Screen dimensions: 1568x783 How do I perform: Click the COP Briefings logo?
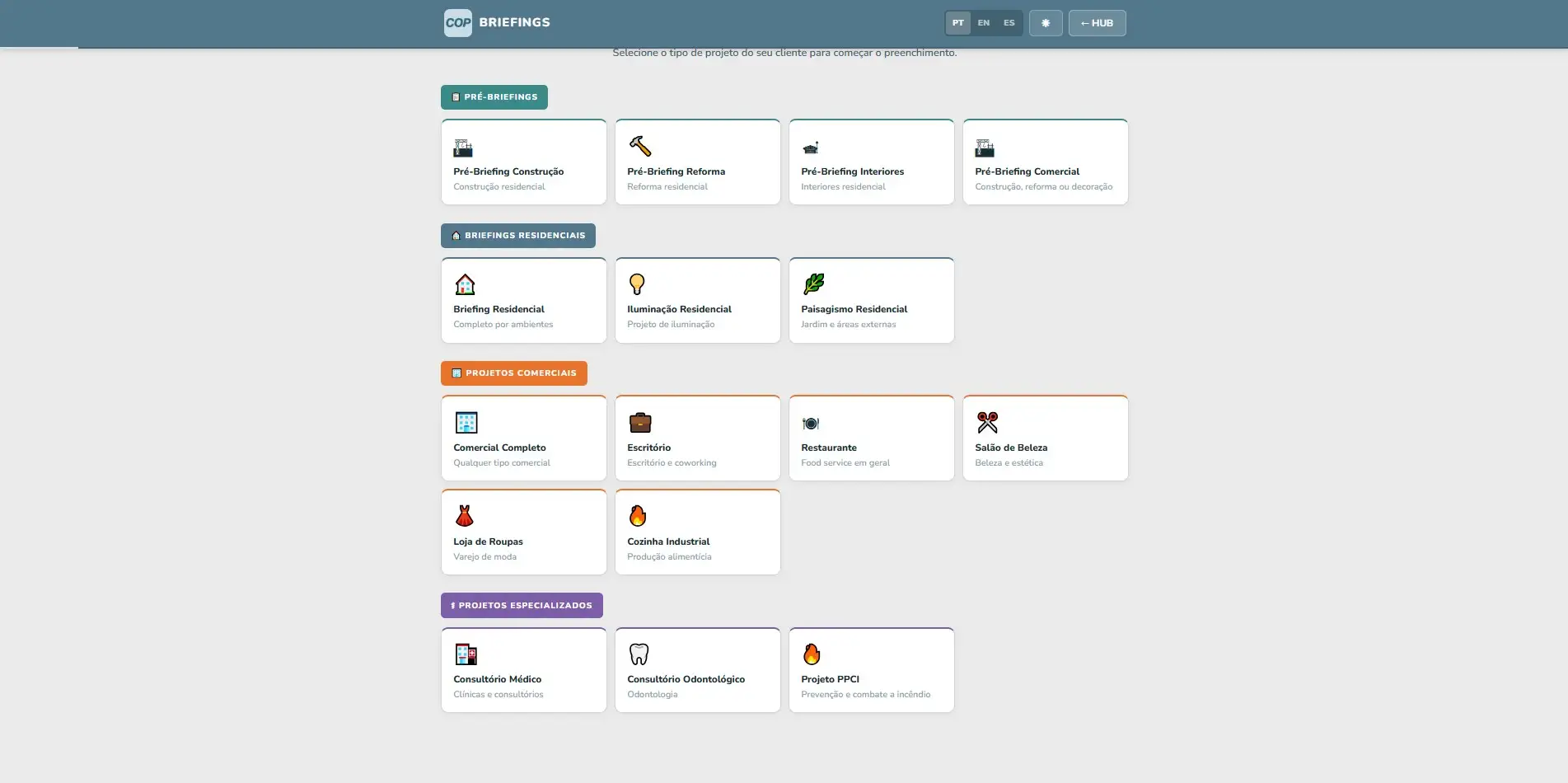click(x=497, y=23)
